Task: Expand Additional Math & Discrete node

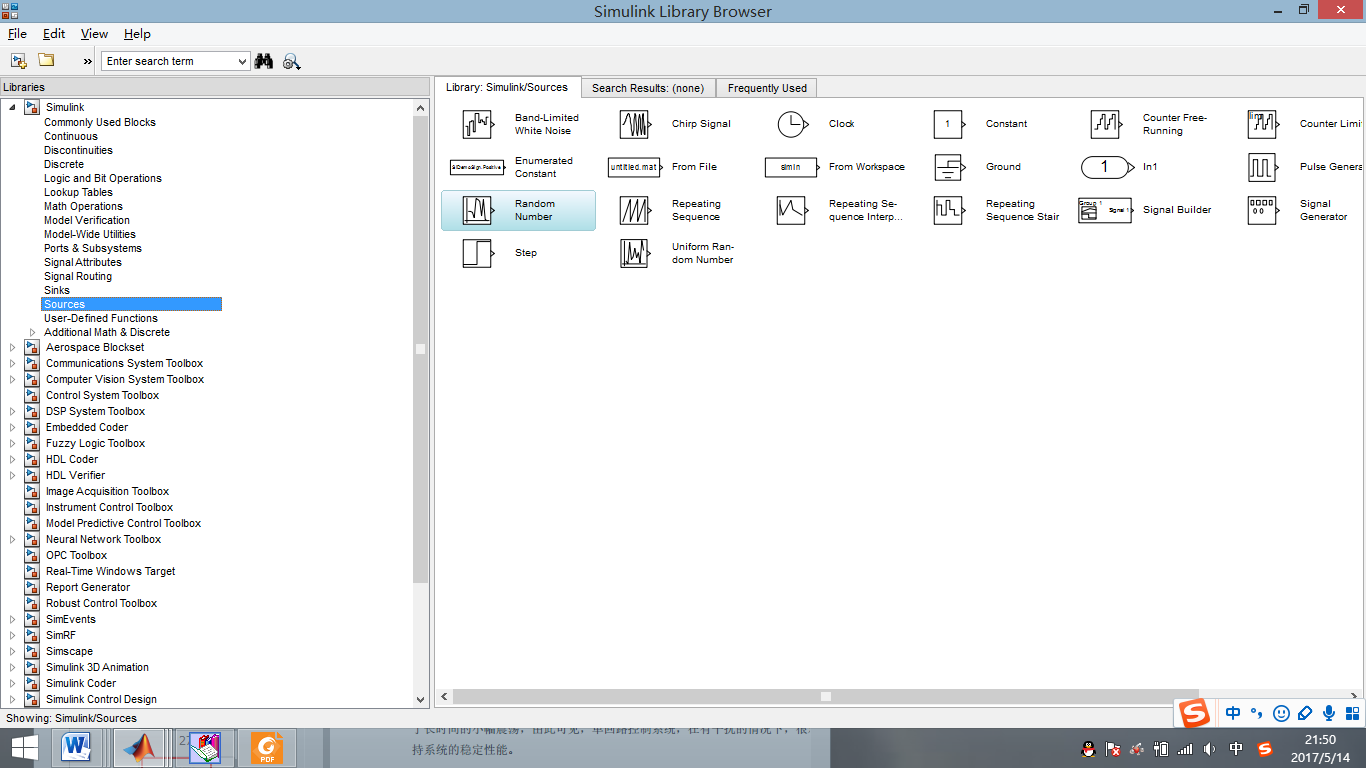Action: pyautogui.click(x=32, y=332)
